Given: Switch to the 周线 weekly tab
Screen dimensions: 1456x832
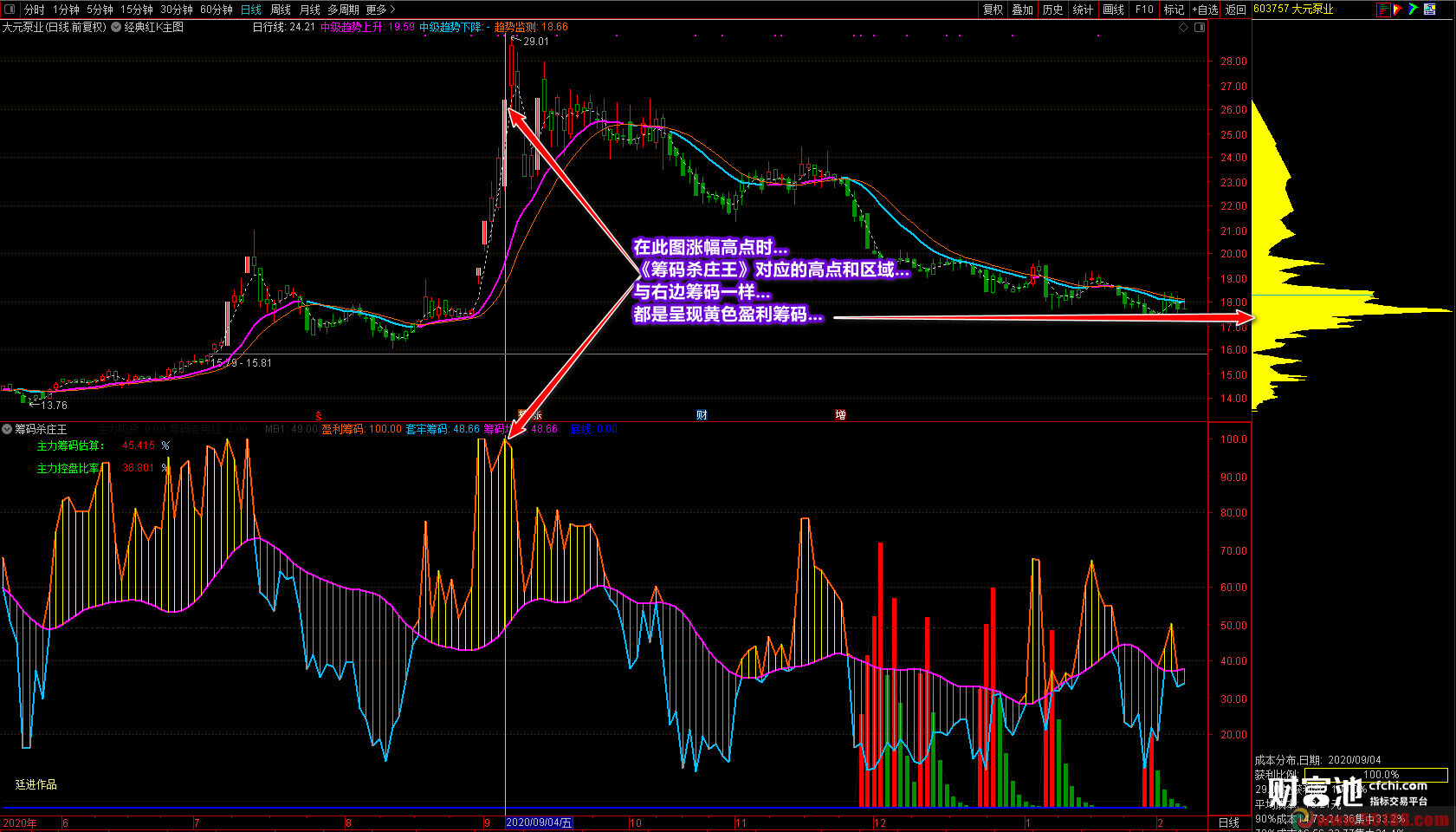Looking at the screenshot, I should coord(280,10).
